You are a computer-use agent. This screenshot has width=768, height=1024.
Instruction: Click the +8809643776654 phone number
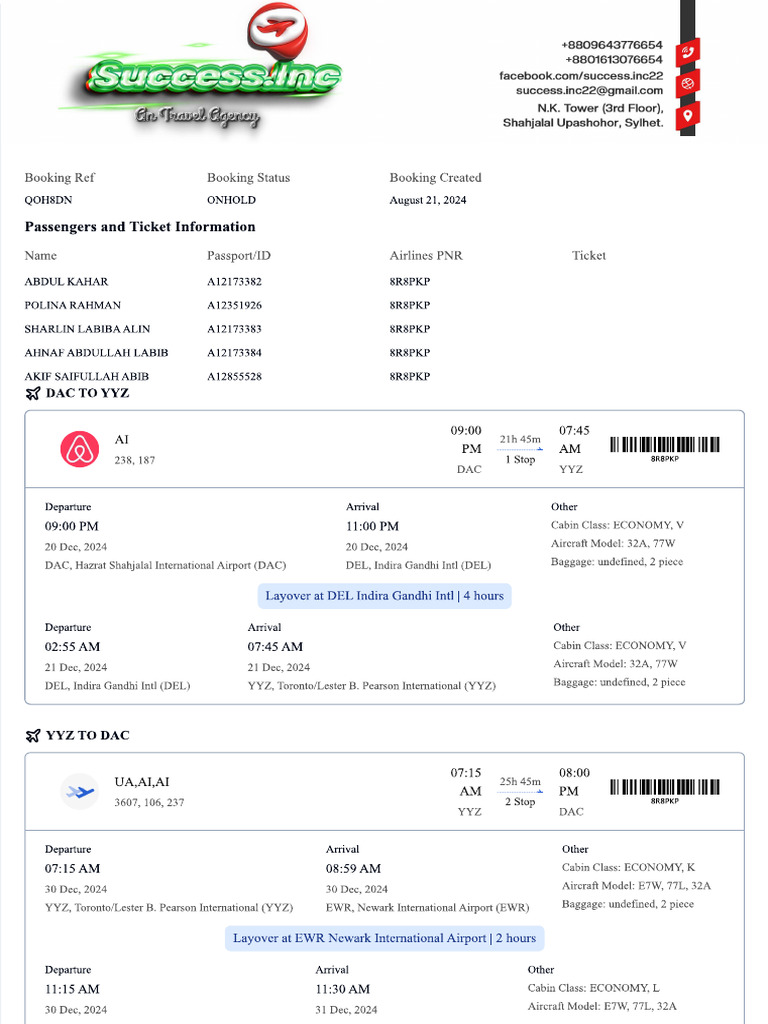point(612,45)
